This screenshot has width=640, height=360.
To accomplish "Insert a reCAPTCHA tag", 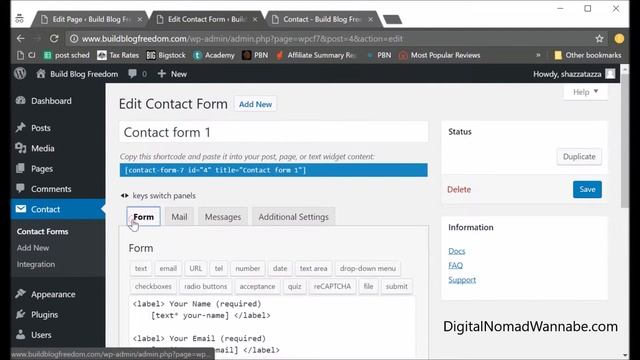I will click(x=332, y=287).
